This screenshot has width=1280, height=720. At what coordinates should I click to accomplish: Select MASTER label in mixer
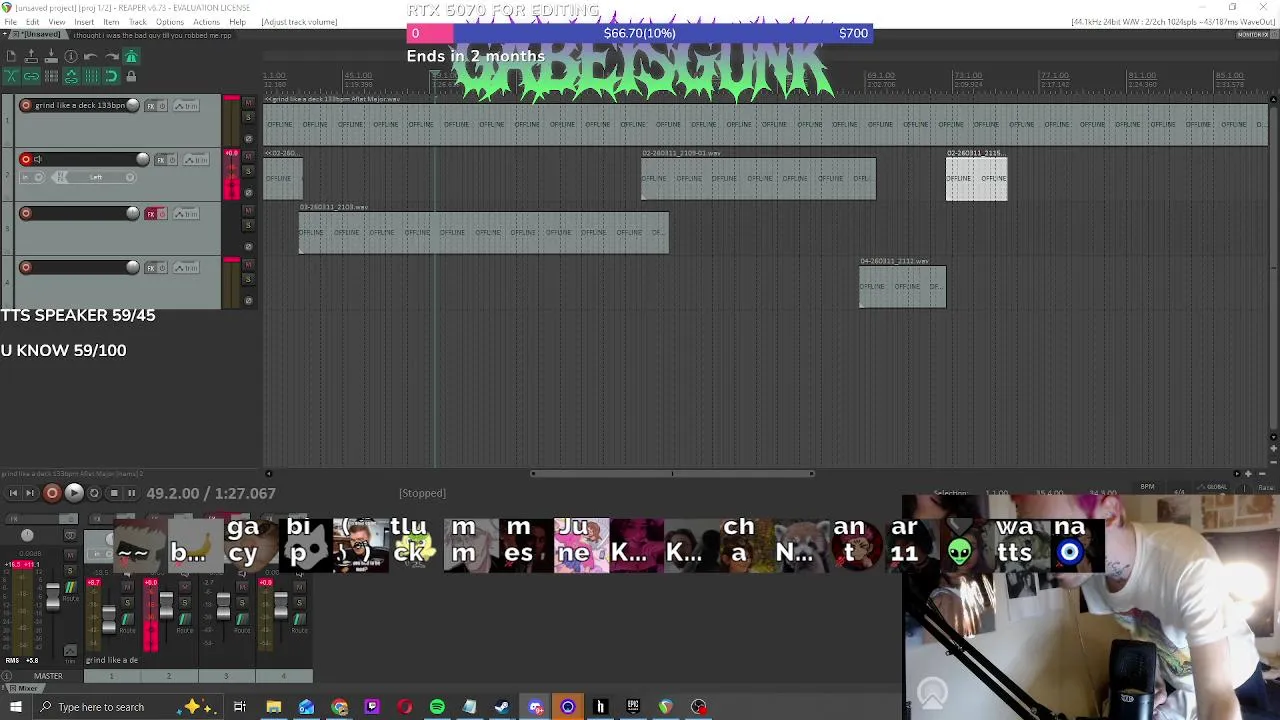click(x=48, y=676)
